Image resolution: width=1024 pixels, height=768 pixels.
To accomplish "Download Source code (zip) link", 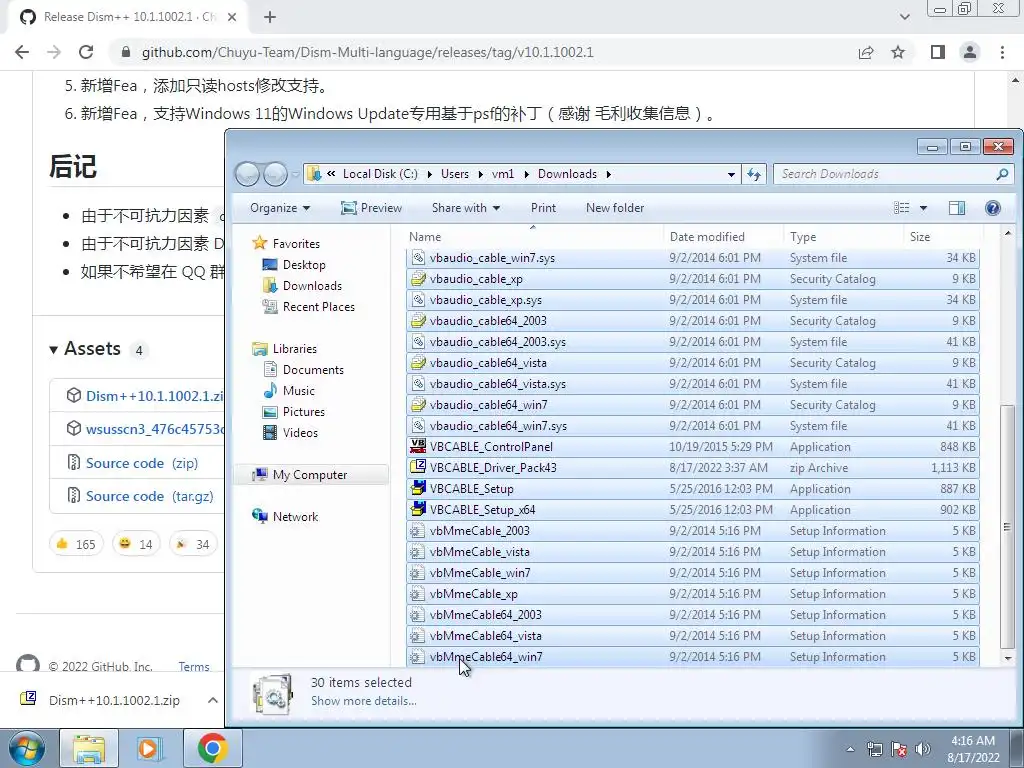I will 142,463.
